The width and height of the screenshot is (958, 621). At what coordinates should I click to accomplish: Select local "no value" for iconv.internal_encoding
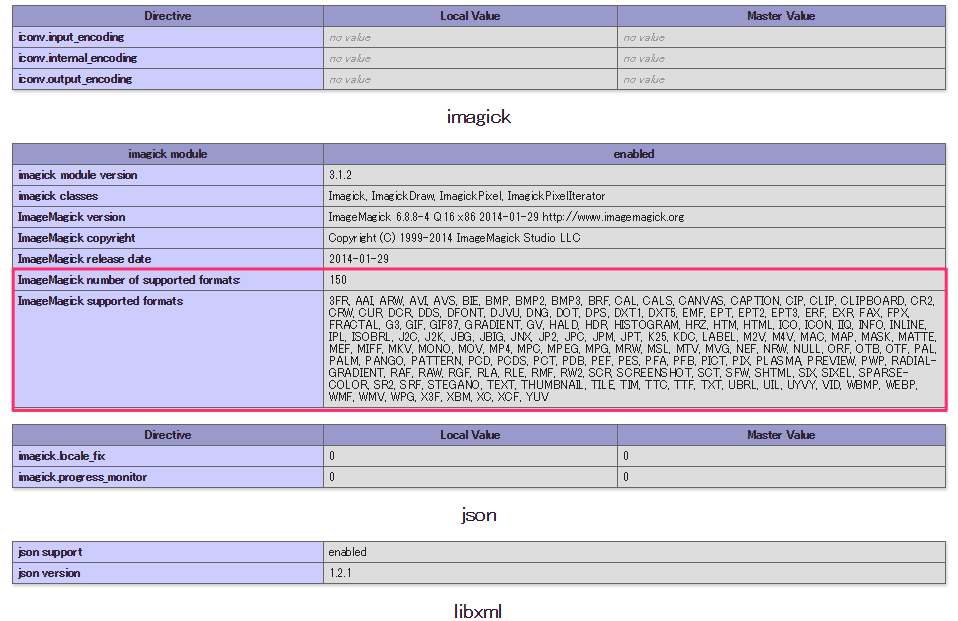350,59
